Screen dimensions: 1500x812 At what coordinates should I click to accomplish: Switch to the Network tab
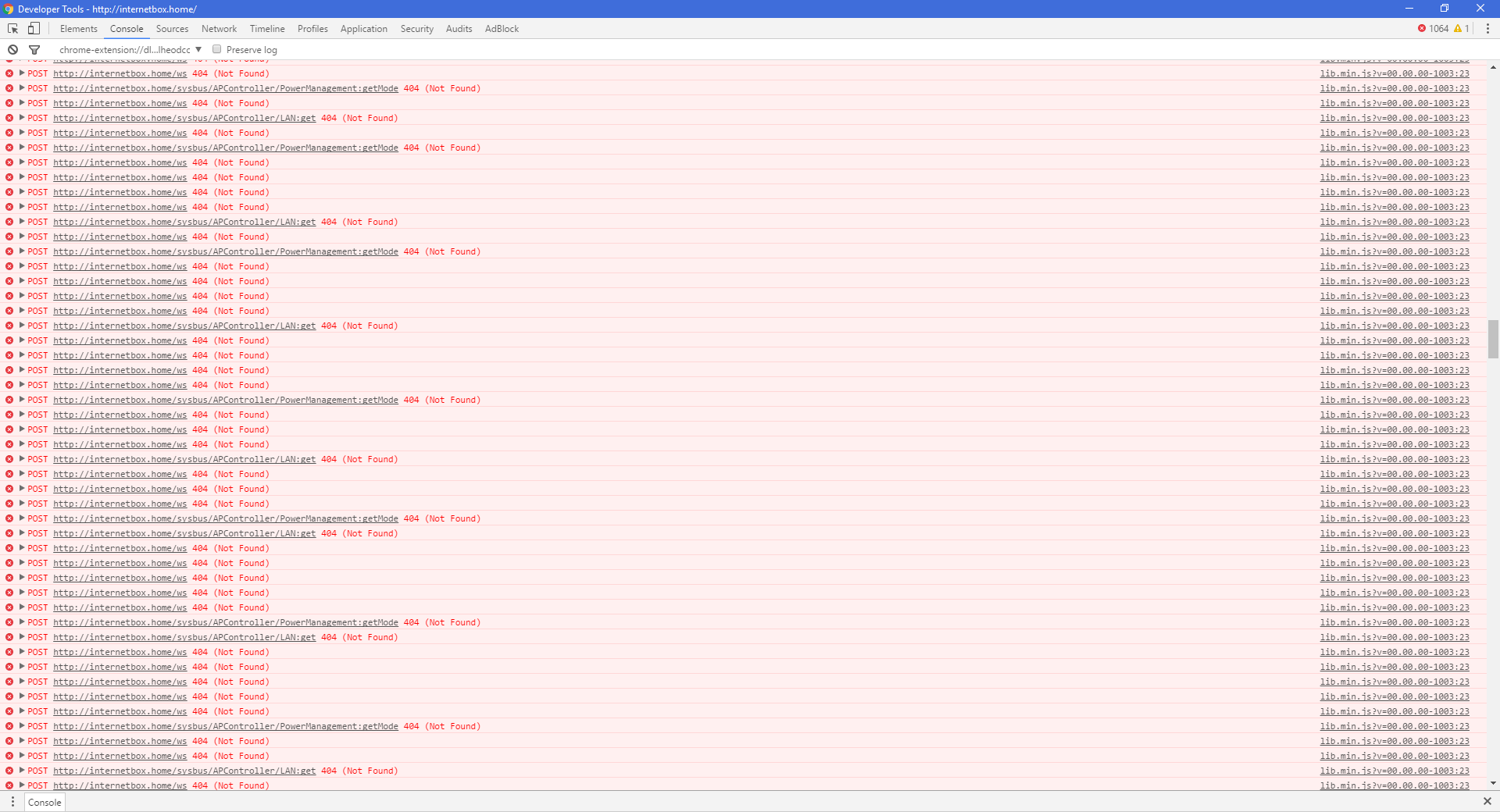(219, 28)
